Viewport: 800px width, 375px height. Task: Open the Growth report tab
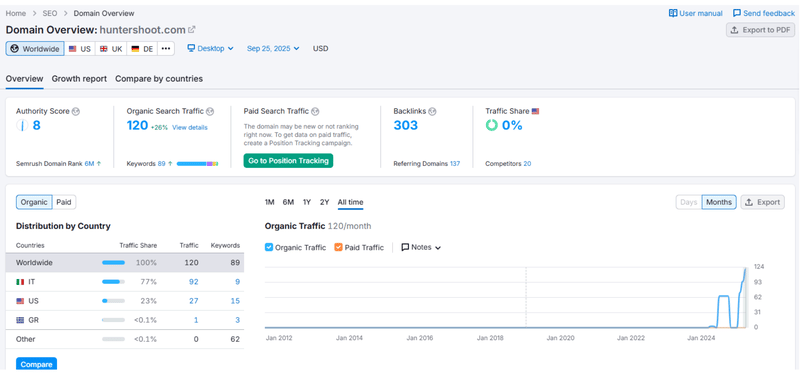tap(79, 79)
